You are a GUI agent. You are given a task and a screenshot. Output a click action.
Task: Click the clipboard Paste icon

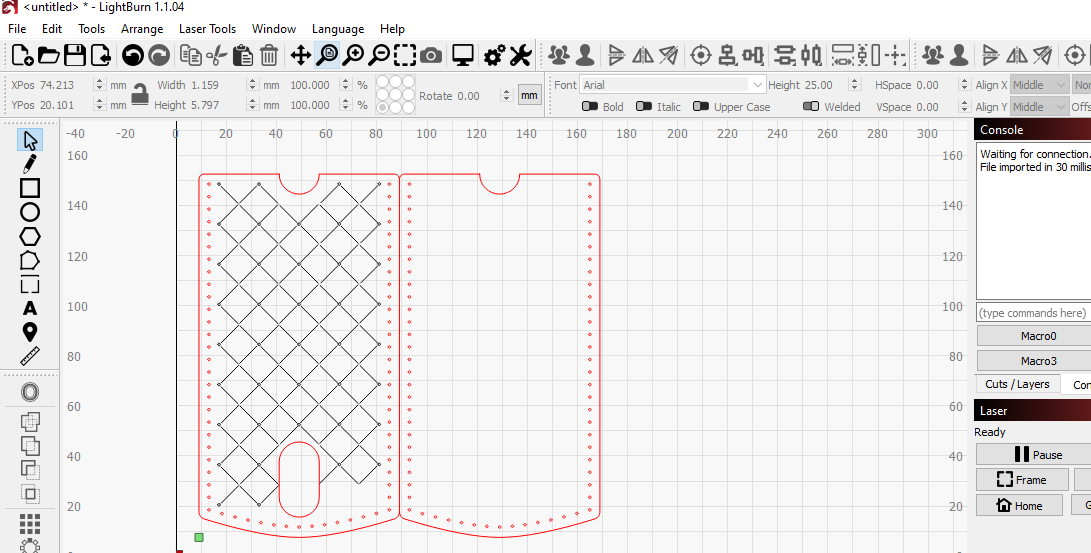(x=243, y=55)
